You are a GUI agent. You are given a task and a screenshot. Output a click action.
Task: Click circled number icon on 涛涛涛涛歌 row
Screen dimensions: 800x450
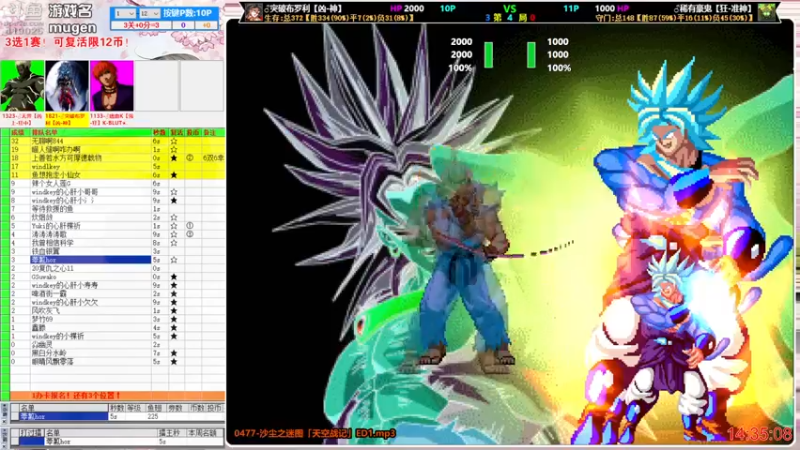click(x=190, y=234)
